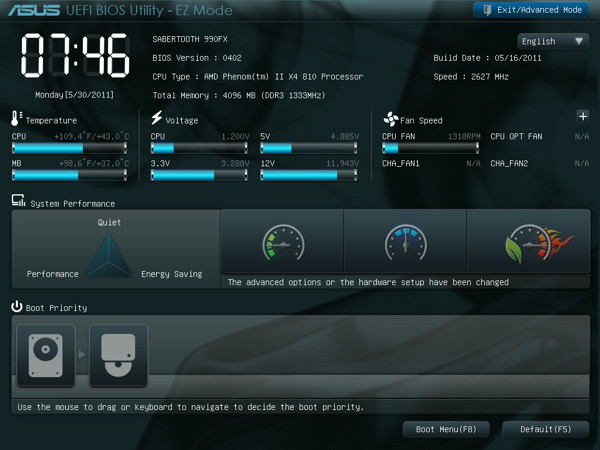
Task: Click the boot priority hint text
Action: [x=190, y=407]
